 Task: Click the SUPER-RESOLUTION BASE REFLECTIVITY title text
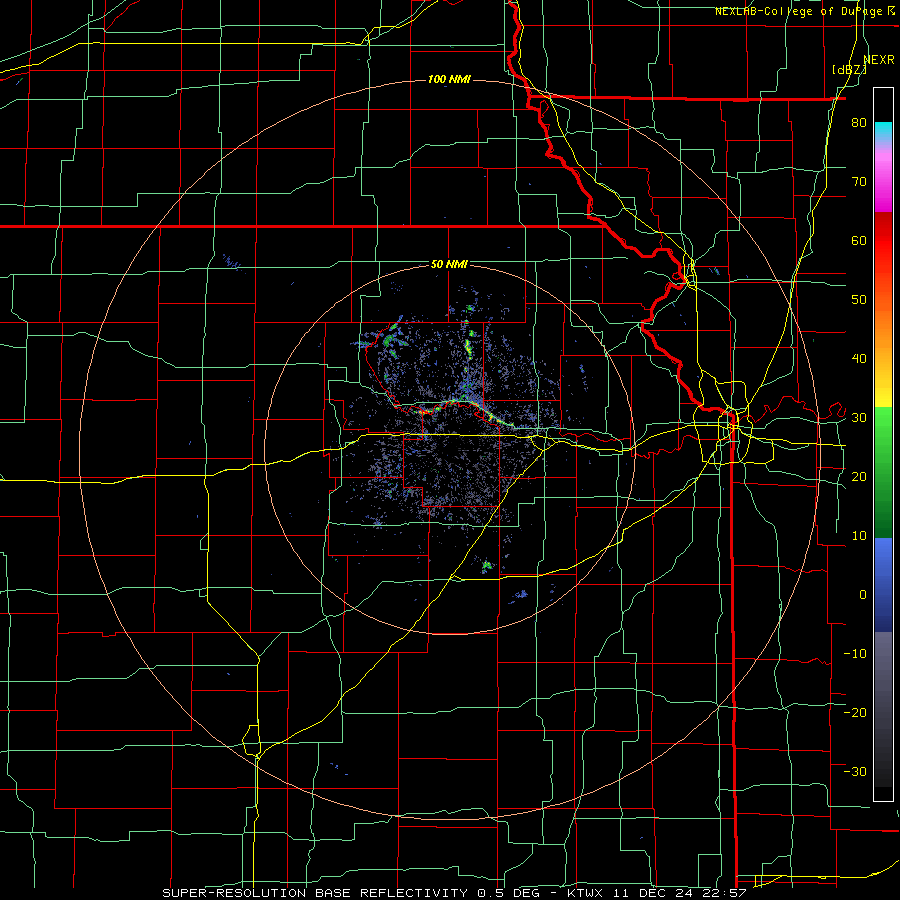point(315,893)
